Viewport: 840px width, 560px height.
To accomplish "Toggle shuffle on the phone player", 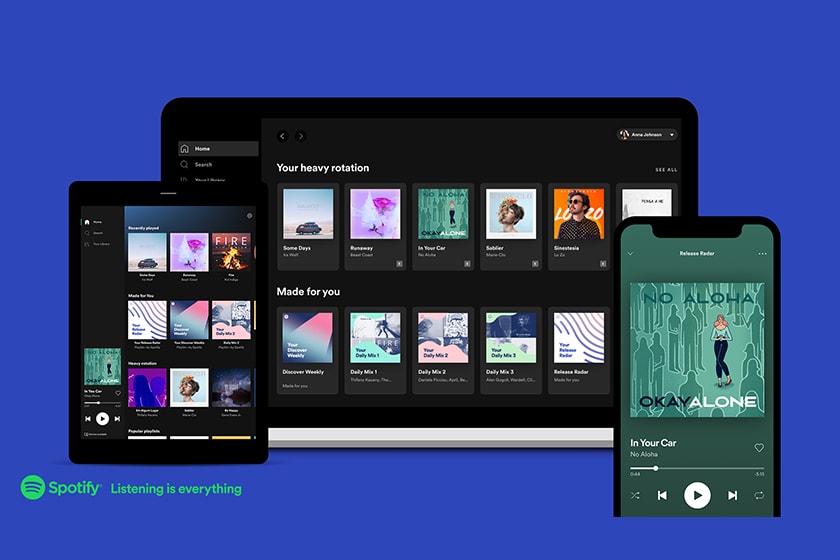I will tap(632, 495).
